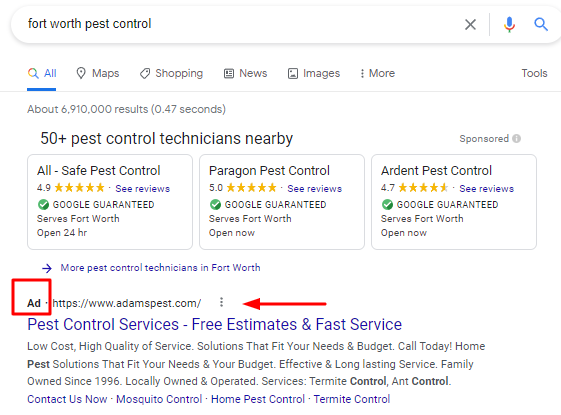The height and width of the screenshot is (415, 561).
Task: See reviews for Ardent Pest Control
Action: point(486,189)
